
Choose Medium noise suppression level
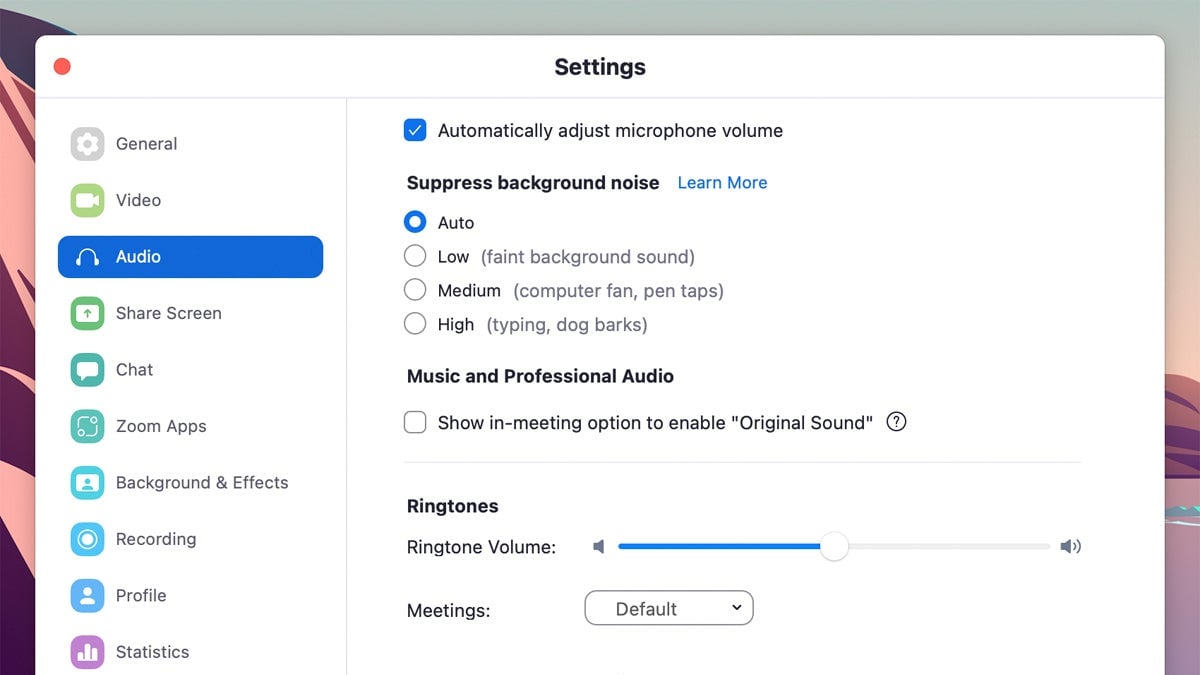pos(415,290)
